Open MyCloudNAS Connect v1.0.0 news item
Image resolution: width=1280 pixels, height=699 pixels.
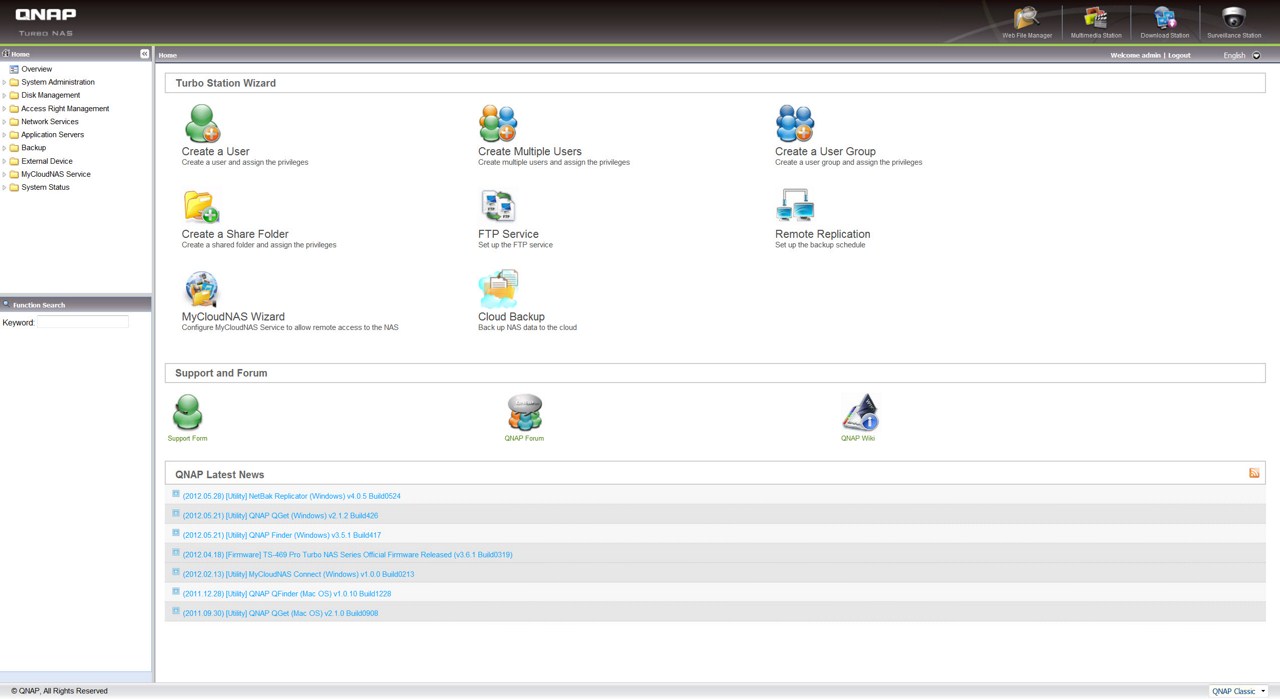298,574
